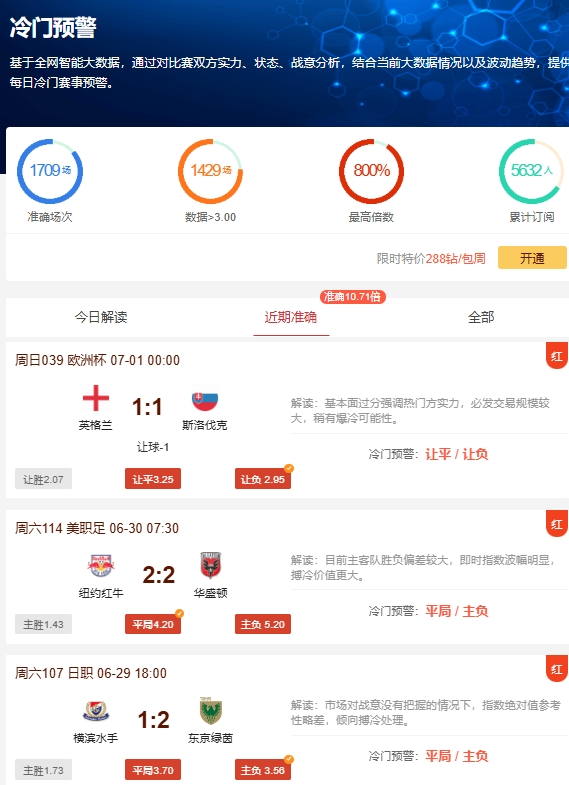Click the 800% highest multiple ring

(371, 171)
